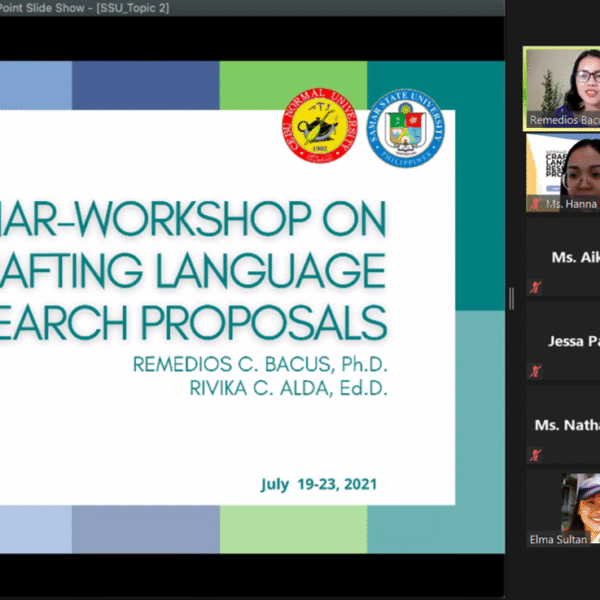This screenshot has width=600, height=600.
Task: Click the text REMEDIOS C. BACUS, Ph.D.
Action: pos(260,364)
